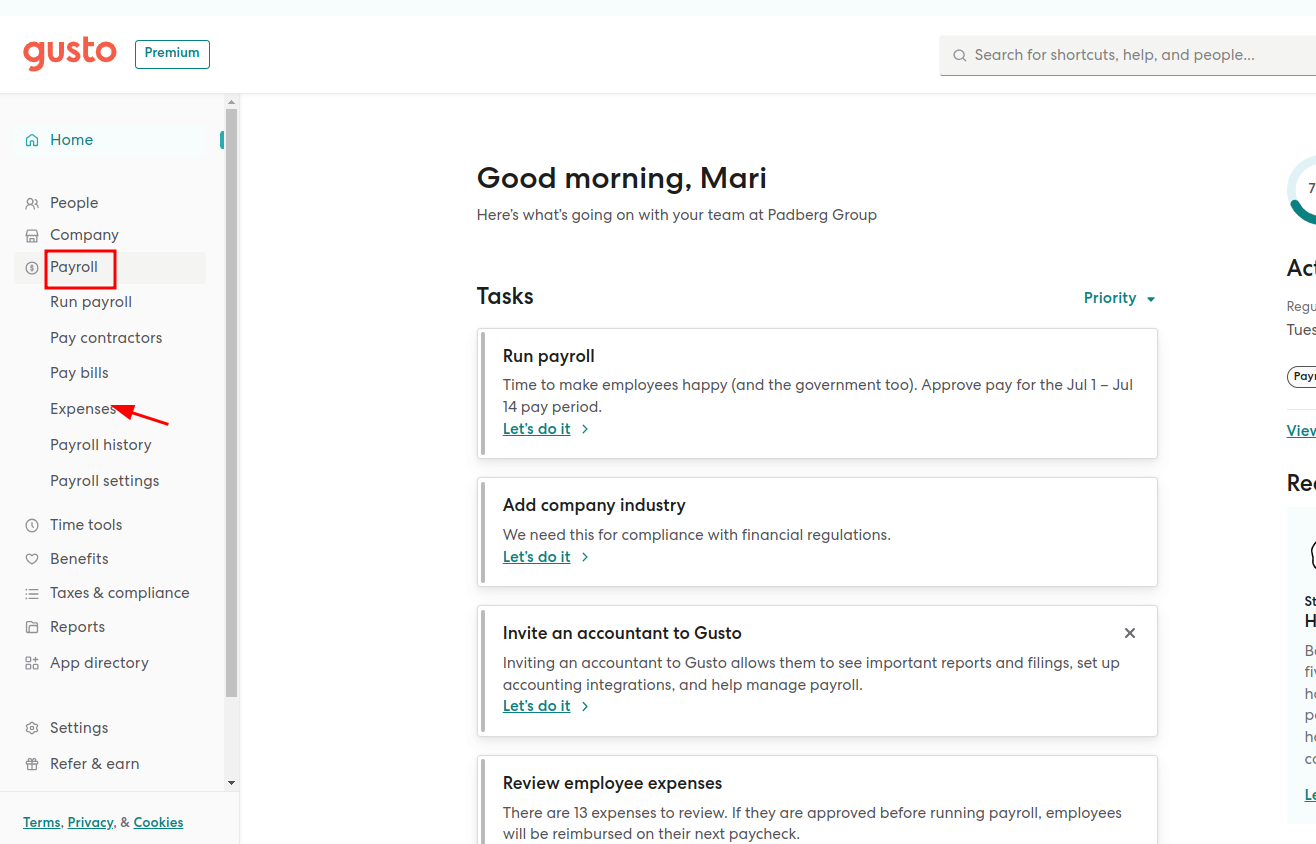Click the People icon in sidebar
1316x844 pixels.
[x=32, y=203]
